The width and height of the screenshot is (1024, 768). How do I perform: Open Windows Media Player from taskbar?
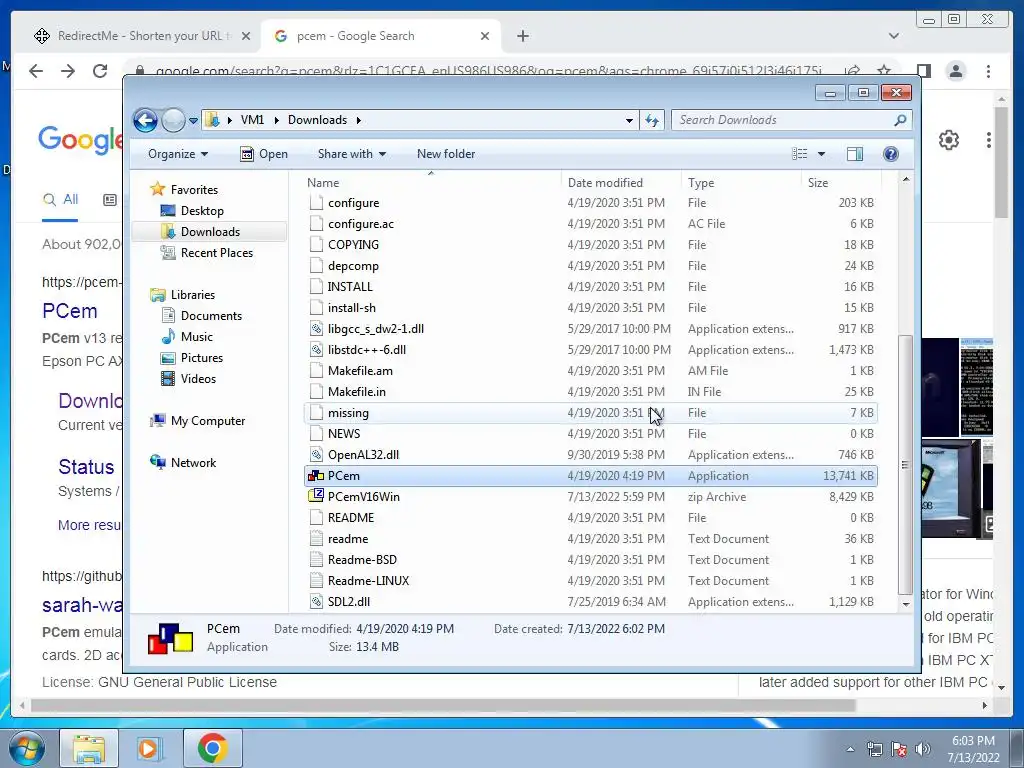click(x=150, y=748)
